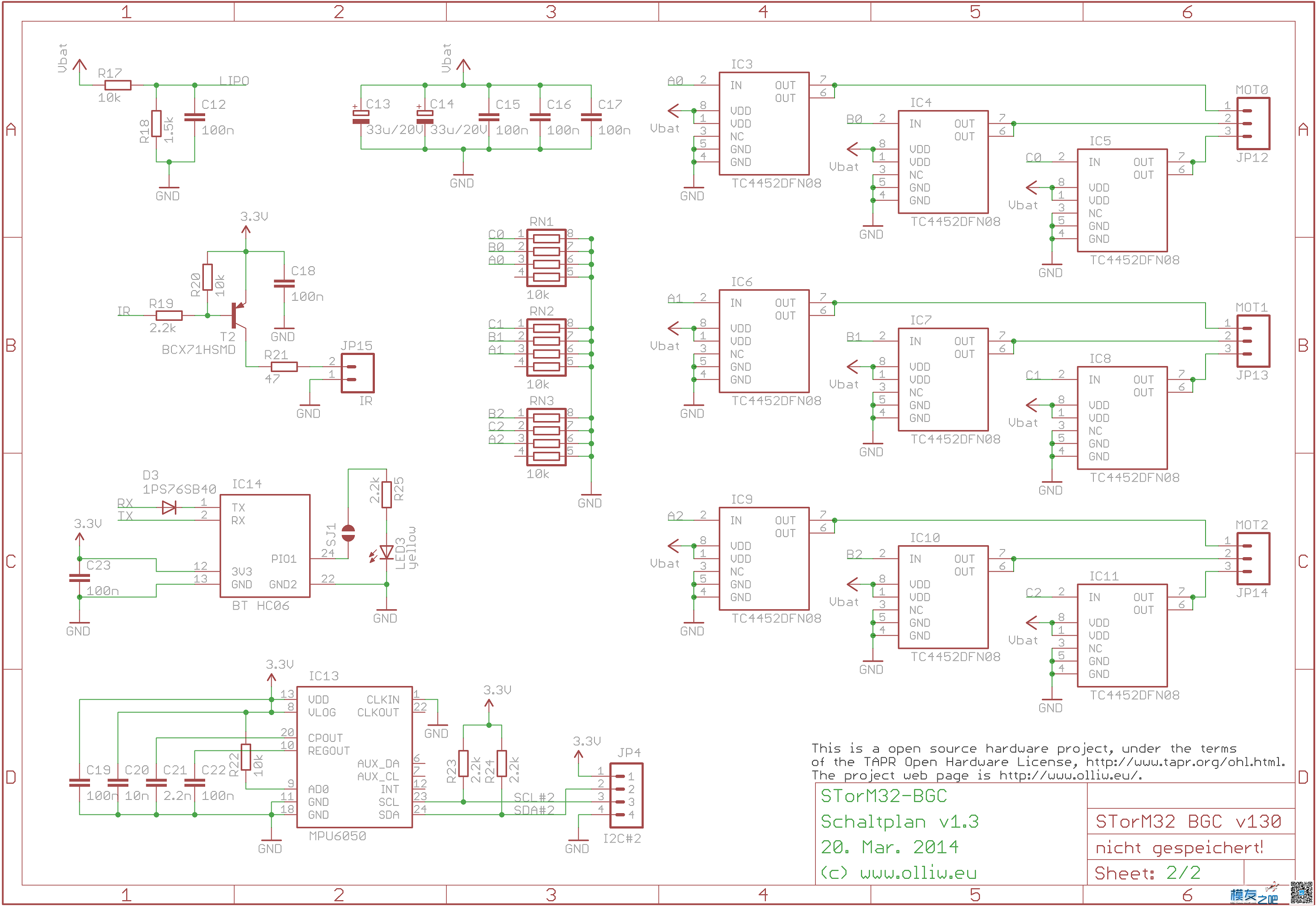Click the R18 1.5k resistor symbol
The height and width of the screenshot is (907, 1316).
pos(156,124)
